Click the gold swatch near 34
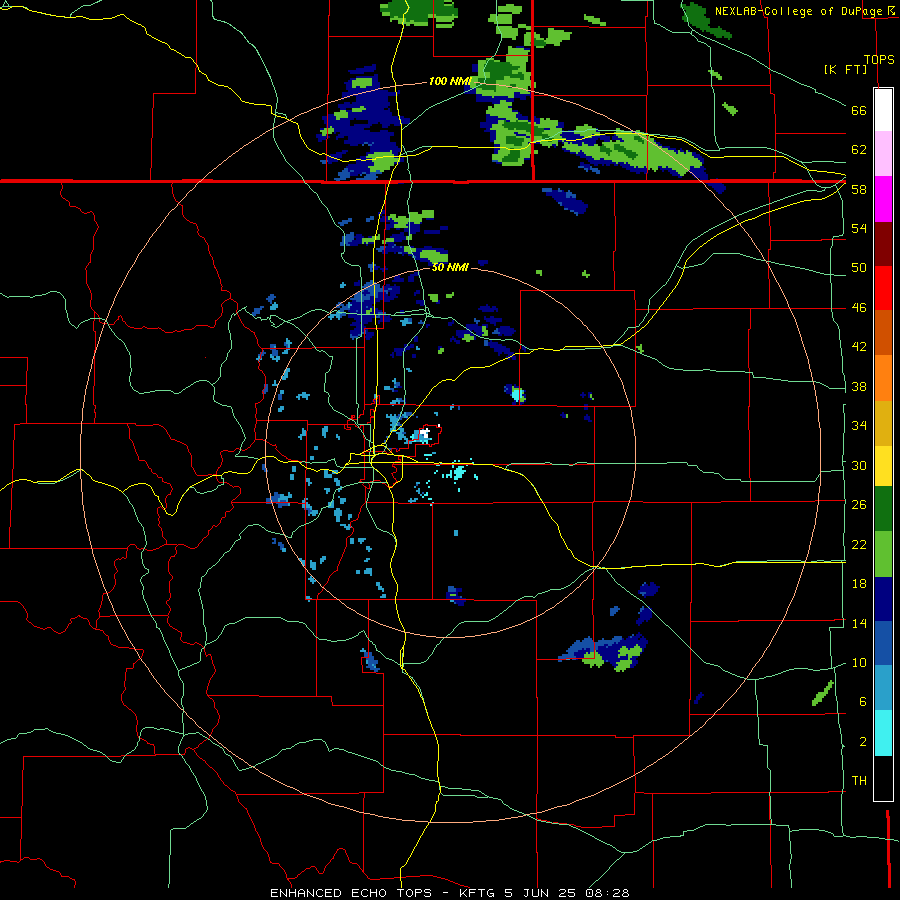The width and height of the screenshot is (900, 900). 883,424
